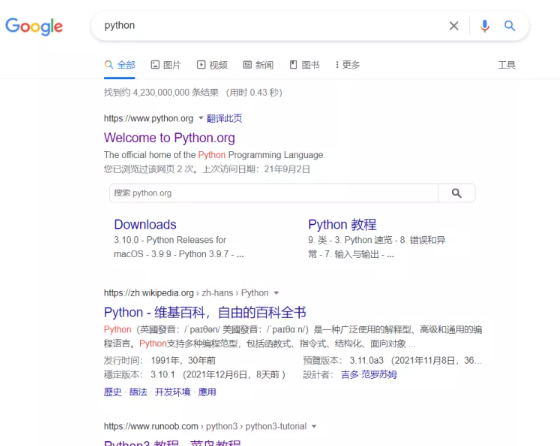
Task: Click result count text 4,230,000,000
Action: tap(161, 93)
